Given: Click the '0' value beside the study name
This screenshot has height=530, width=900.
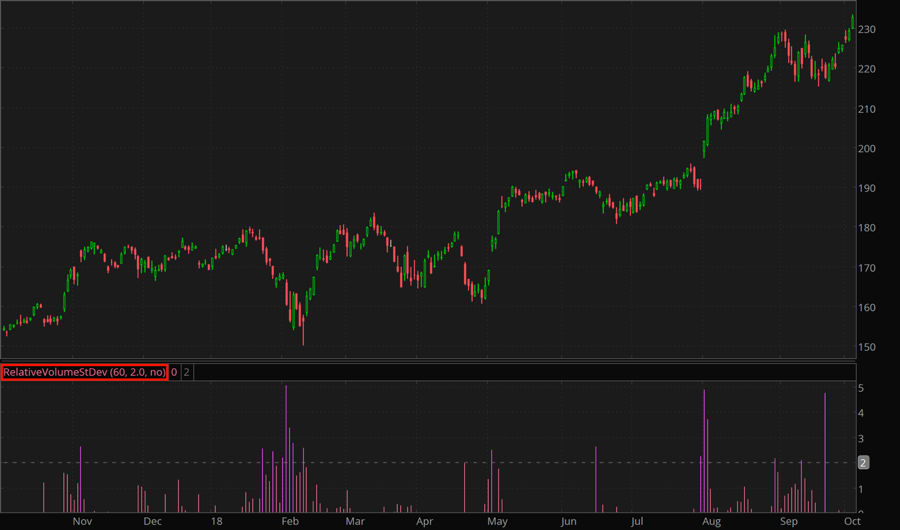Looking at the screenshot, I should click(x=174, y=372).
